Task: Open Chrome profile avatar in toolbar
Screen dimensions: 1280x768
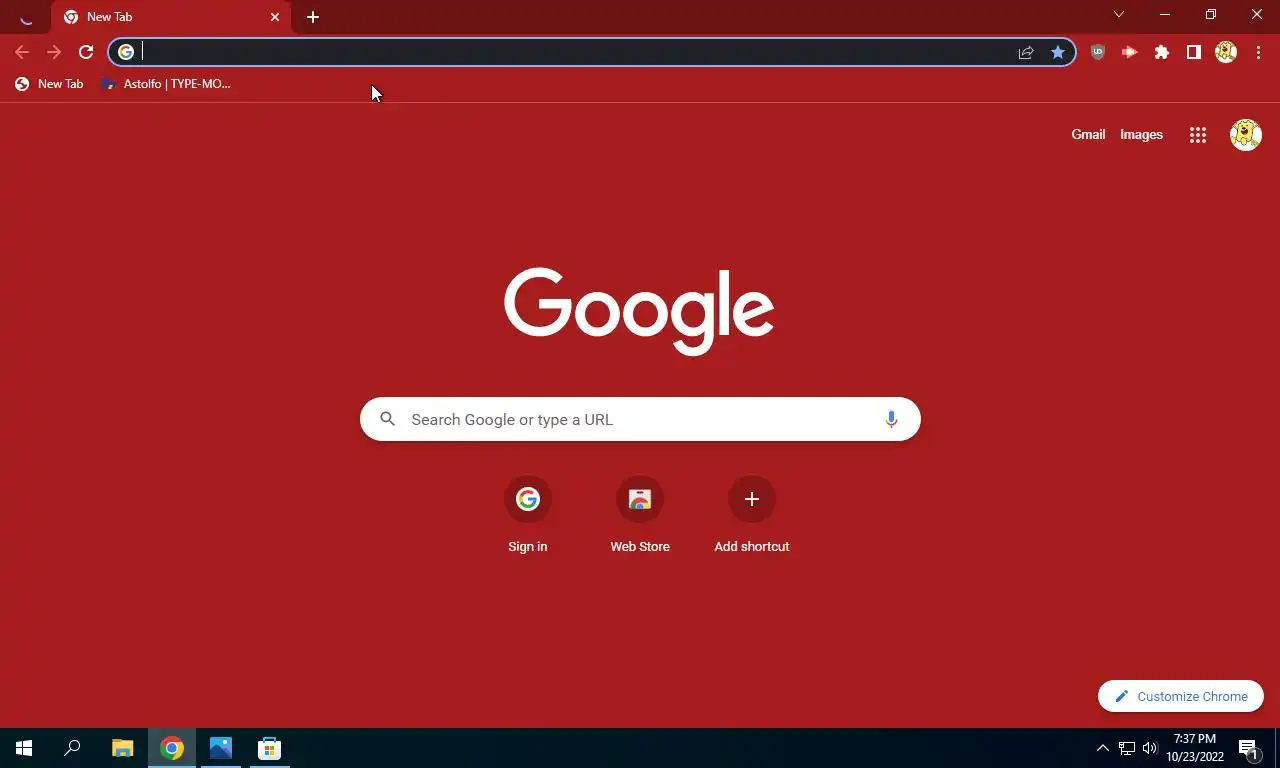Action: point(1226,52)
